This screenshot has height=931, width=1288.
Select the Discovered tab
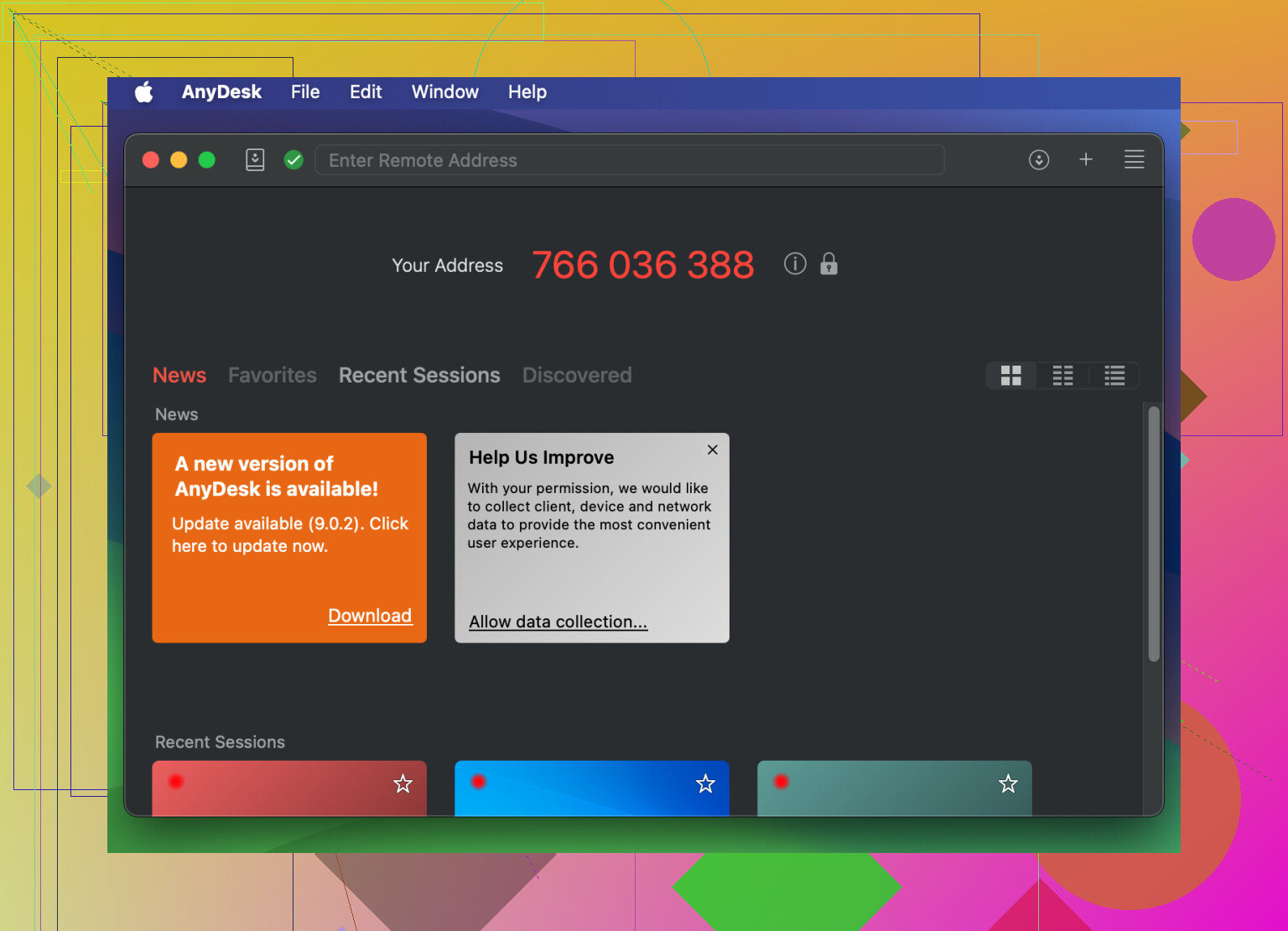tap(577, 375)
